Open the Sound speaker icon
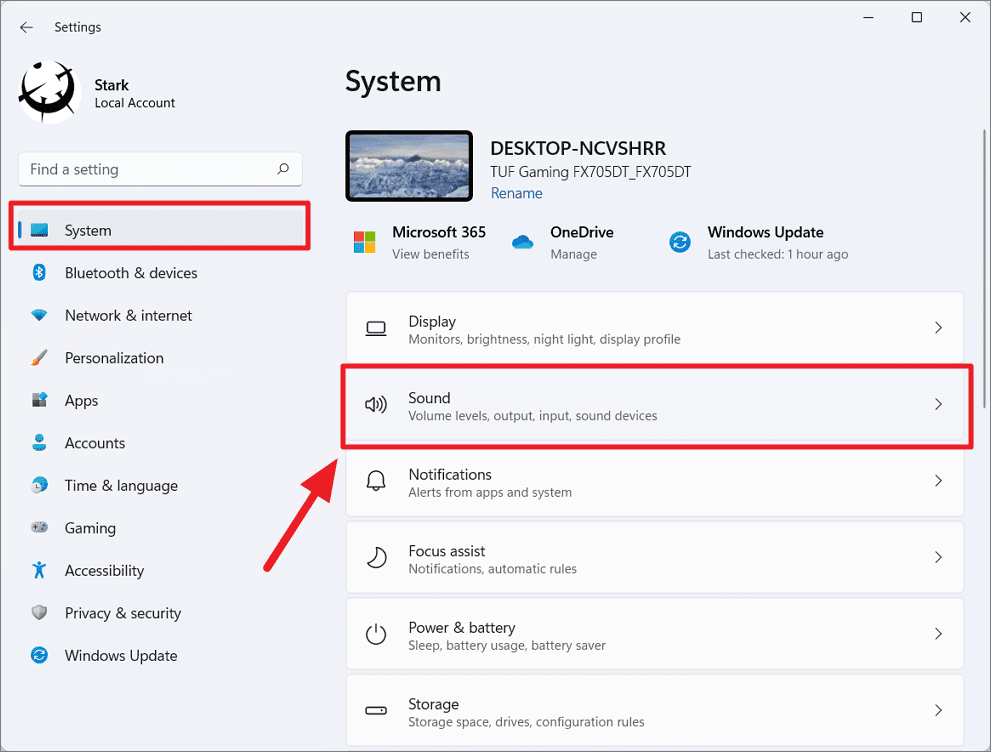 point(375,405)
